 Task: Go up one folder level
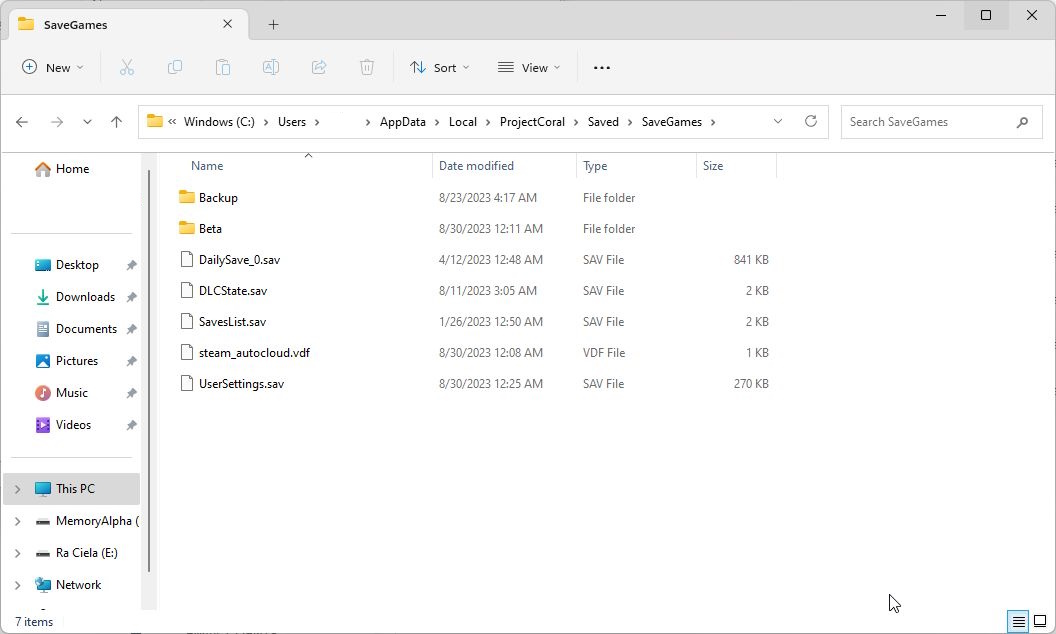click(116, 122)
